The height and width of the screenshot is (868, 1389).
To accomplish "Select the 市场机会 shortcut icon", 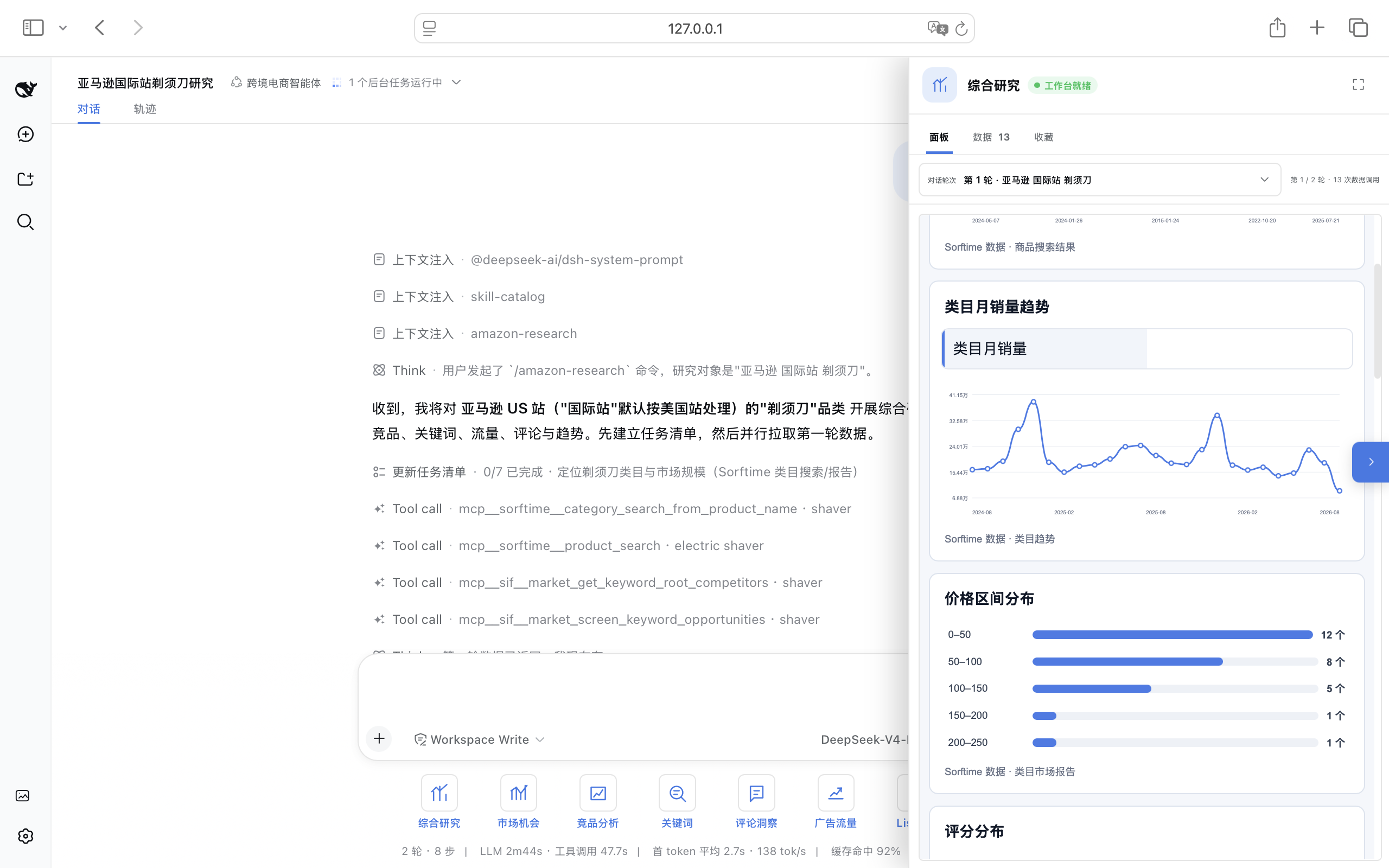I will click(518, 793).
